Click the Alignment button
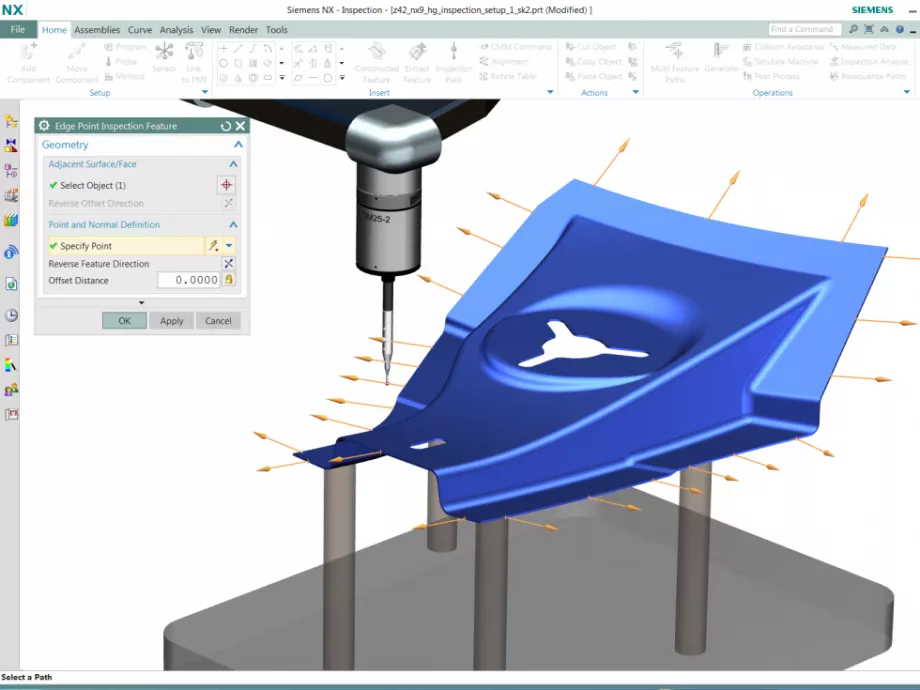The image size is (920, 690). (504, 61)
